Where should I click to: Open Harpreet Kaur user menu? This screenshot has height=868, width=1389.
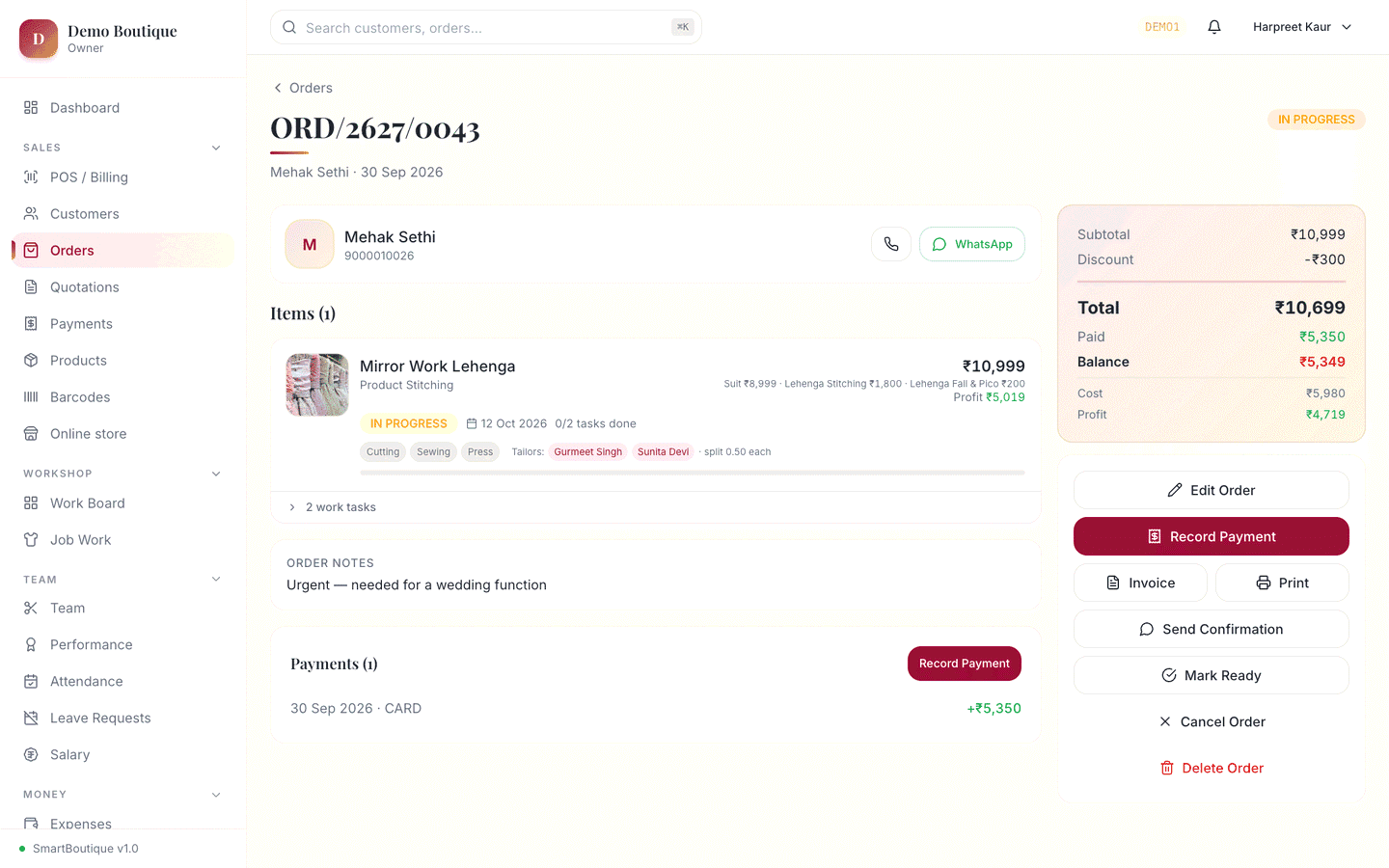(x=1302, y=27)
